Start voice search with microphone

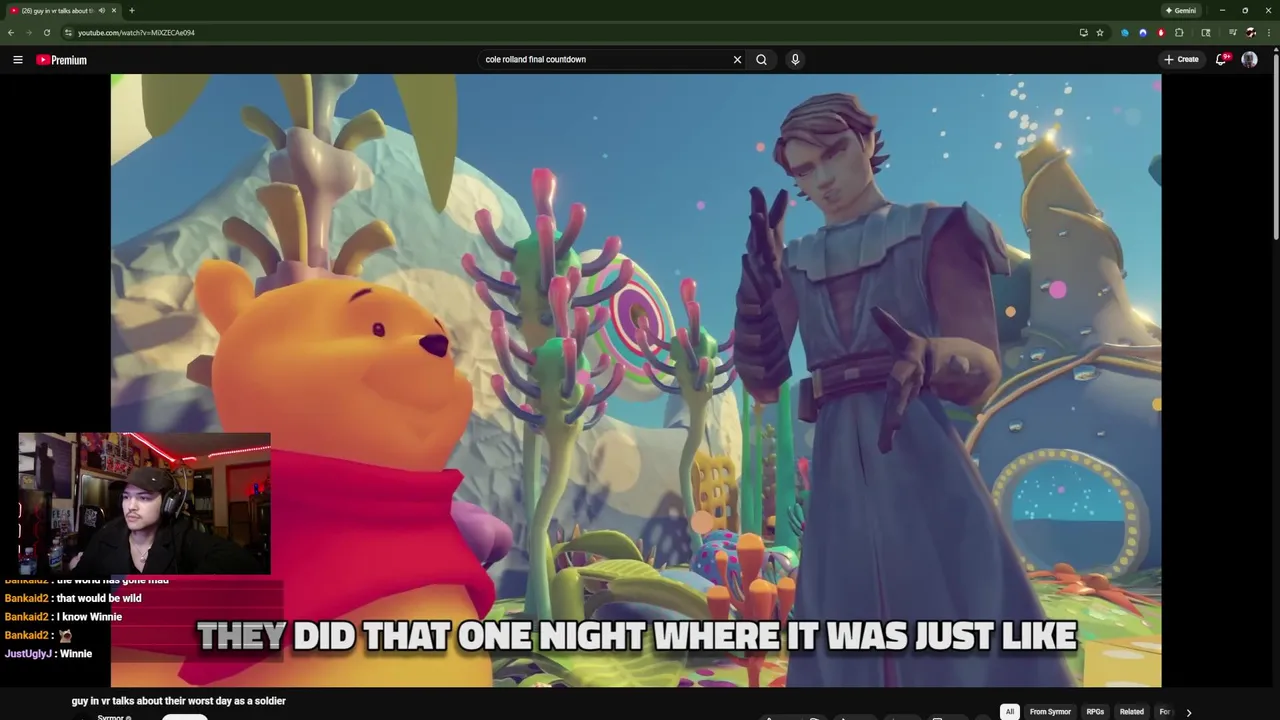pos(795,60)
